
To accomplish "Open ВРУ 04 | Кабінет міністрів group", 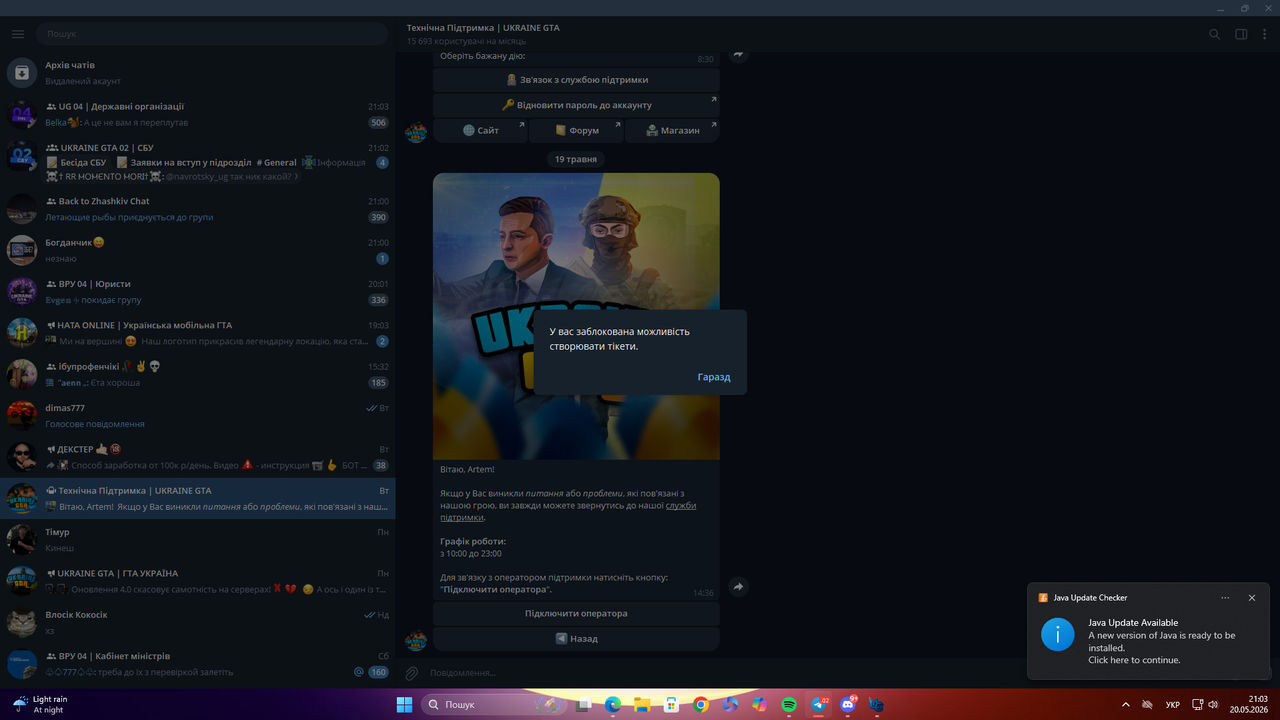I will coord(198,664).
